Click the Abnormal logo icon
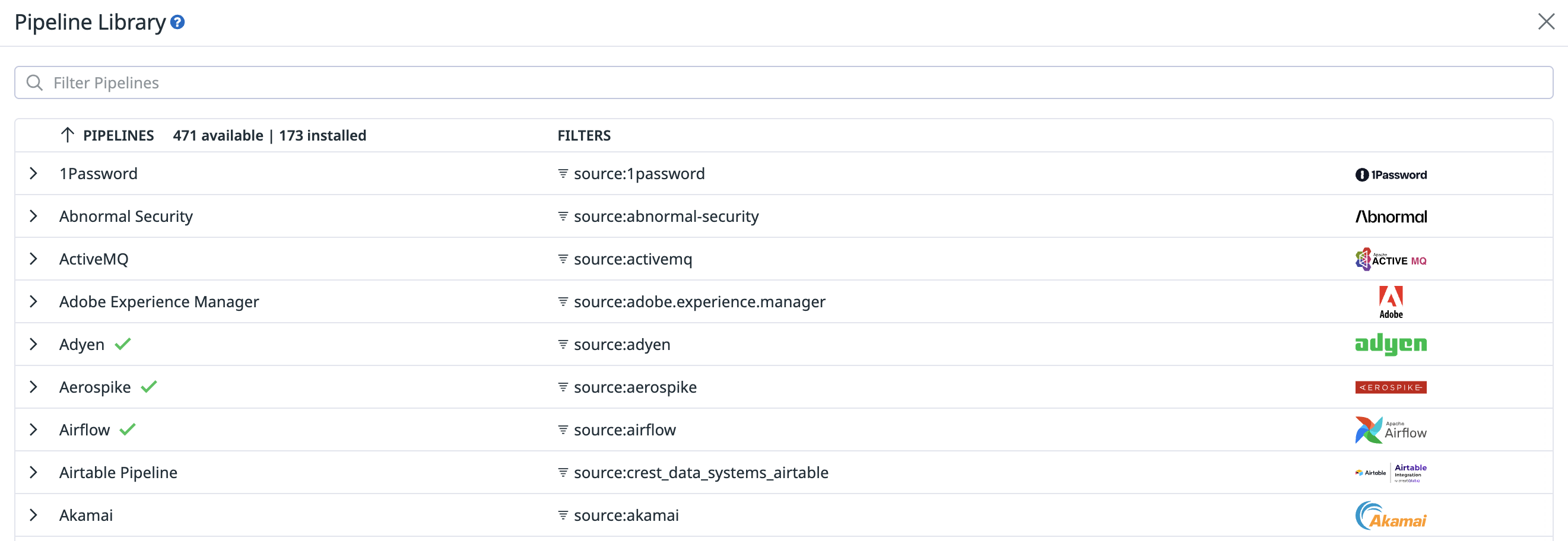This screenshot has width=1568, height=541. coord(1391,217)
